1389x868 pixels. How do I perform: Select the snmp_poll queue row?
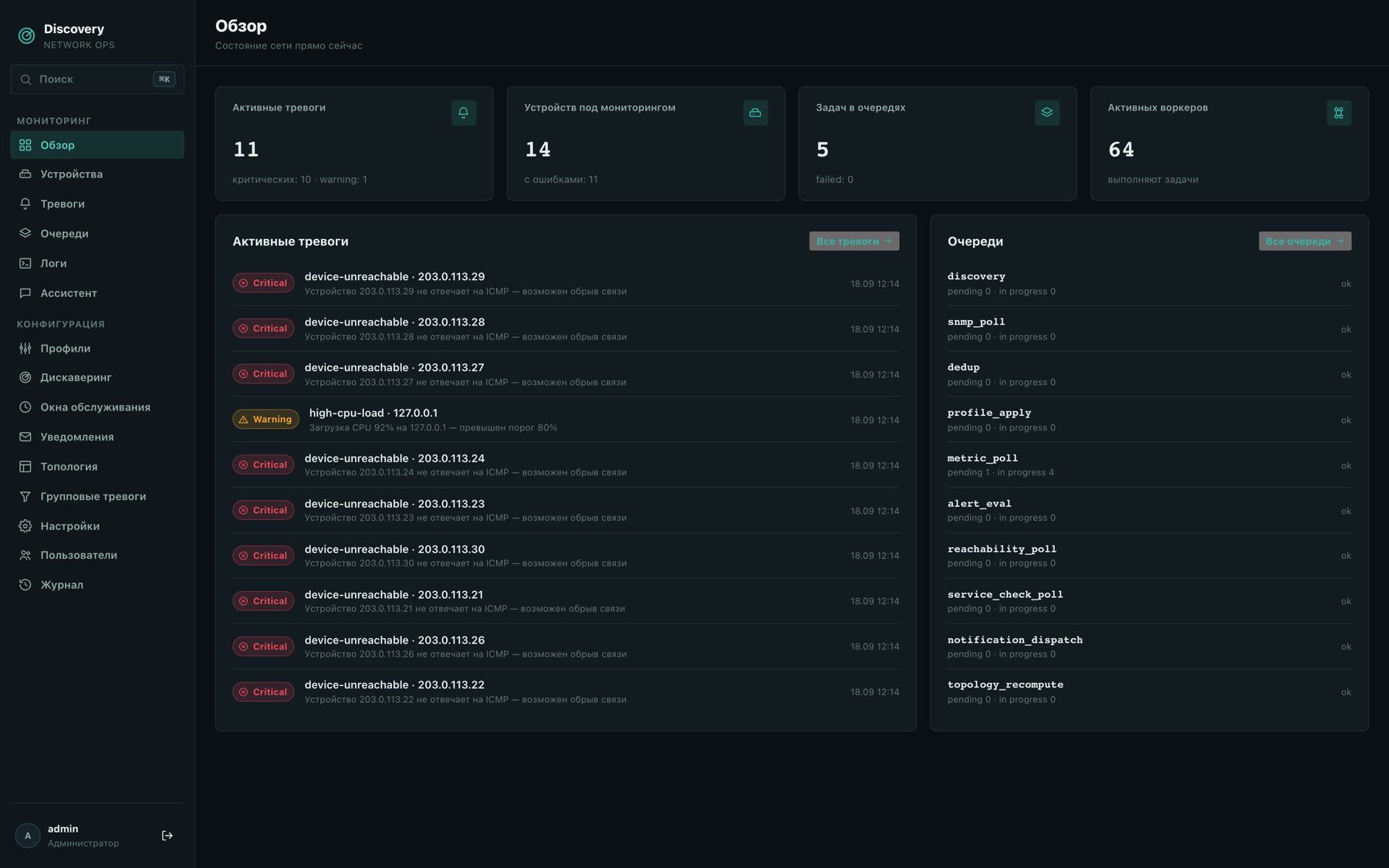pos(1149,329)
